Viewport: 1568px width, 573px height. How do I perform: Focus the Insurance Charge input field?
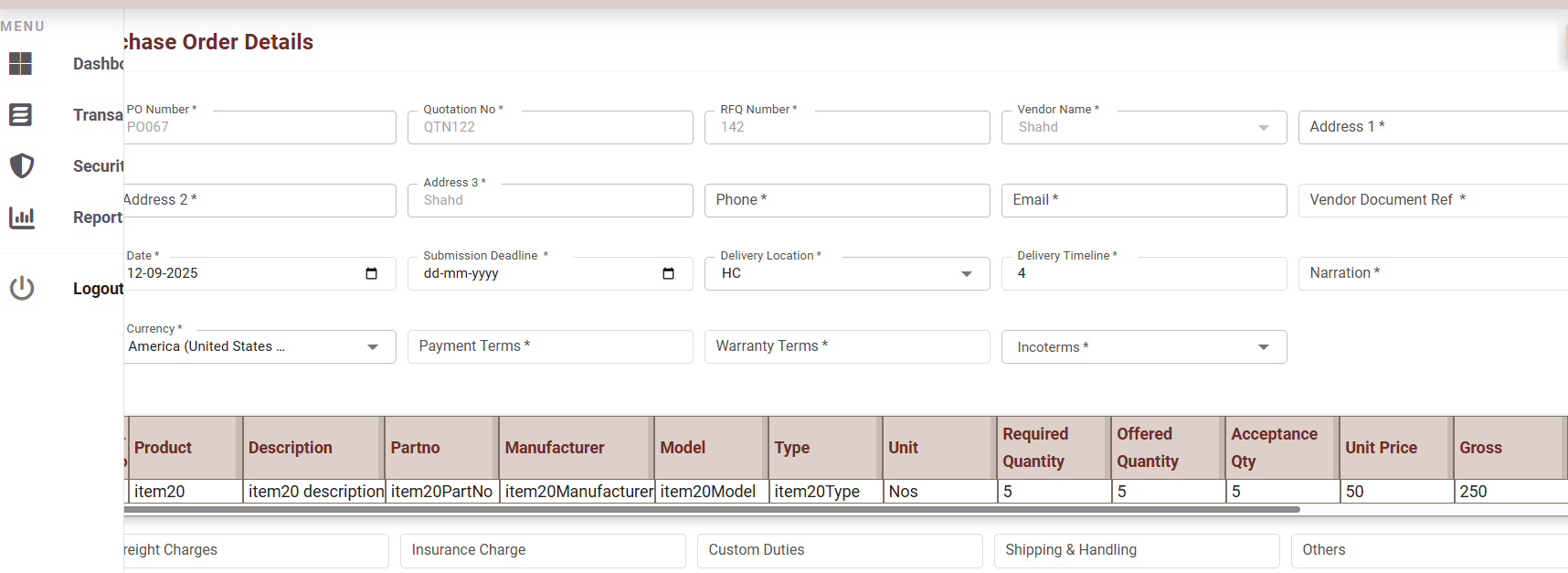[542, 550]
